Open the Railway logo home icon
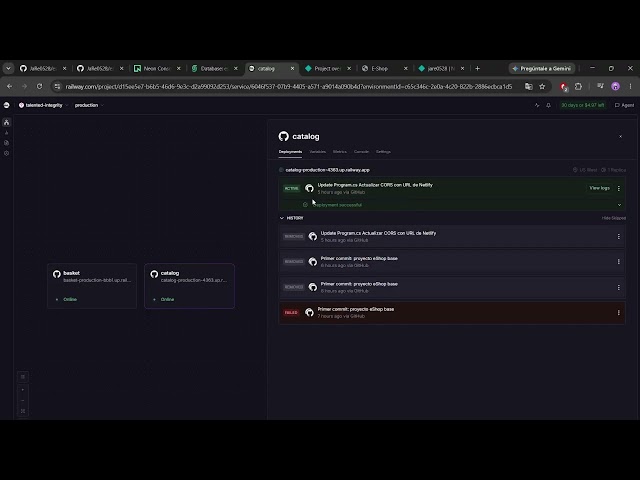This screenshot has width=640, height=480. [7, 105]
